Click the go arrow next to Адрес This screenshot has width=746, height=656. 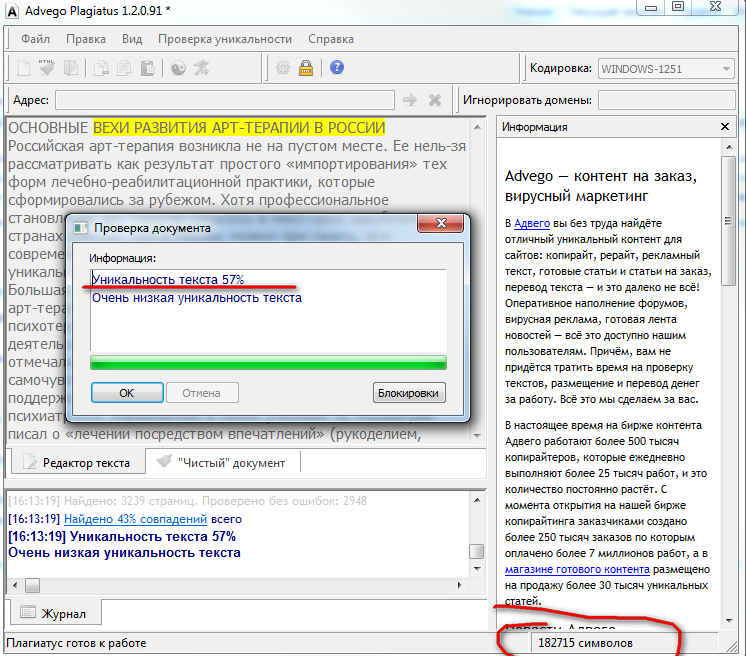tap(410, 100)
